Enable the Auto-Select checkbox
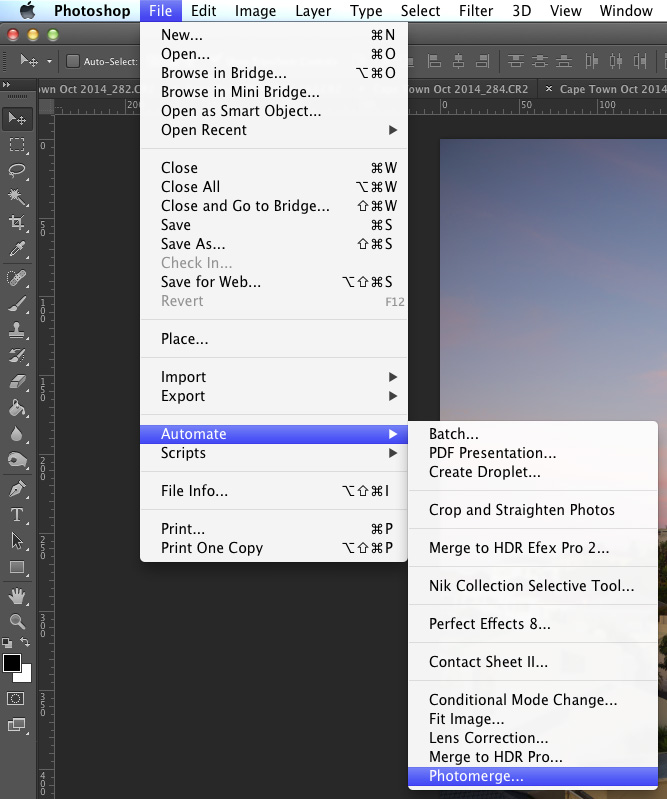667x799 pixels. click(x=73, y=62)
